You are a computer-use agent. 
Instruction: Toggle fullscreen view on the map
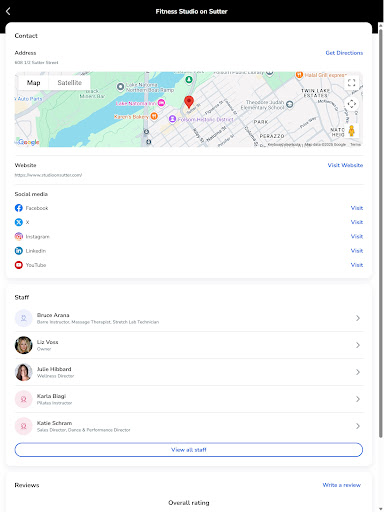351,83
